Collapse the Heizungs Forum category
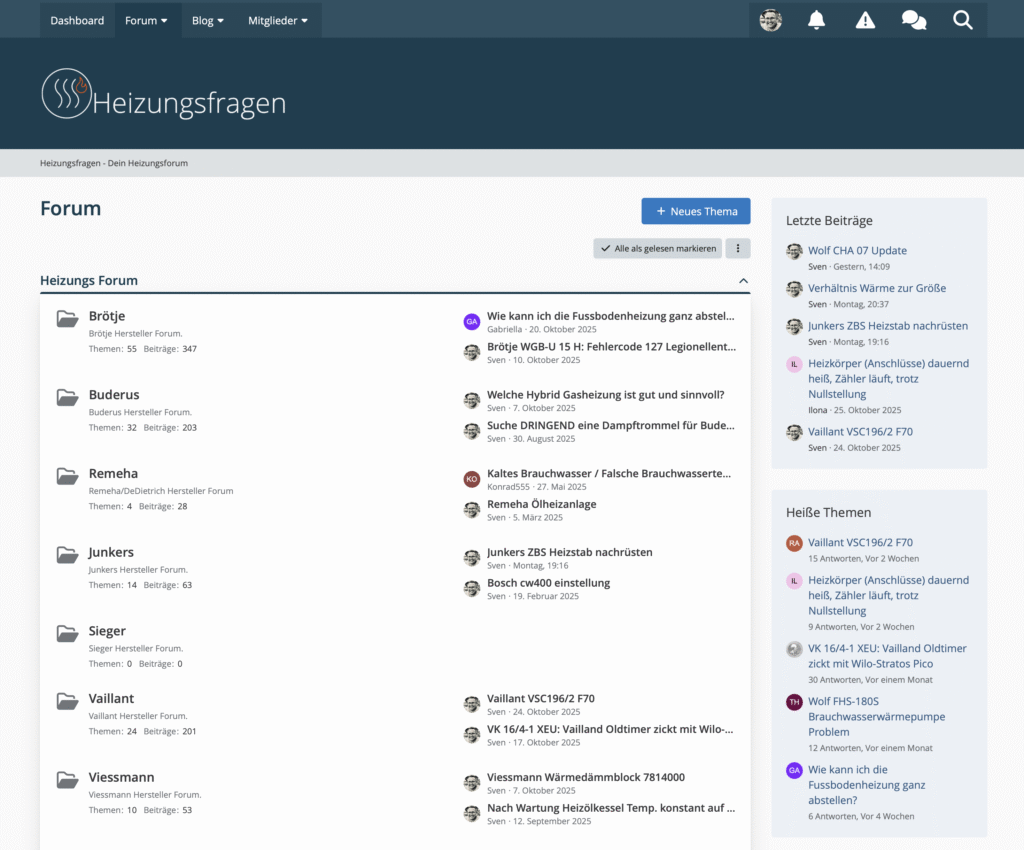 point(743,281)
